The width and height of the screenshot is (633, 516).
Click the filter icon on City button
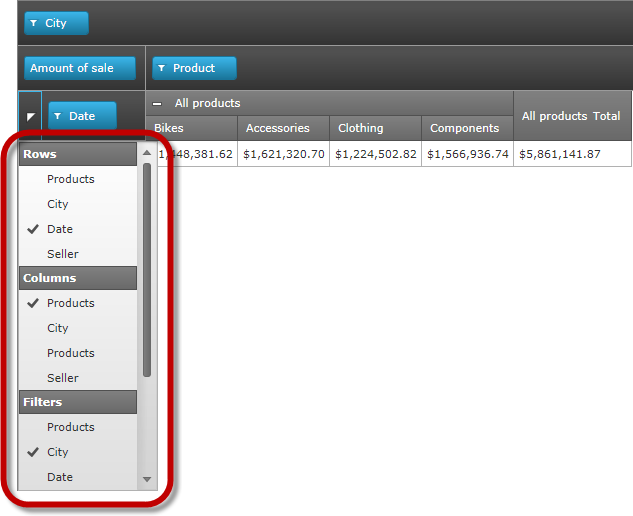click(34, 24)
